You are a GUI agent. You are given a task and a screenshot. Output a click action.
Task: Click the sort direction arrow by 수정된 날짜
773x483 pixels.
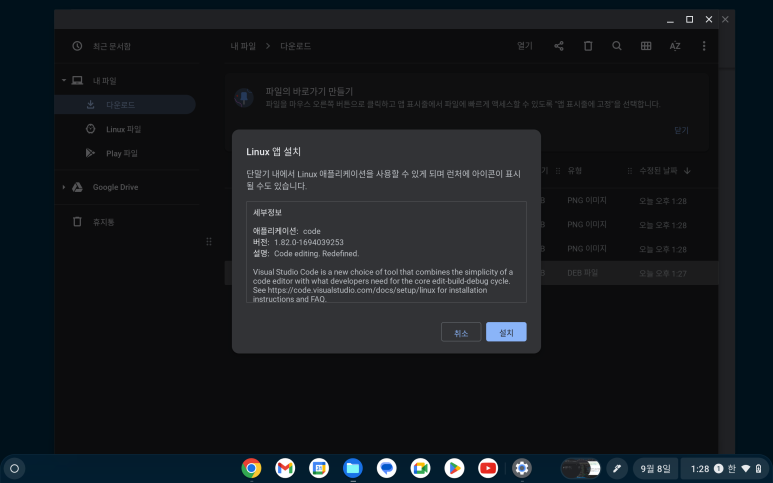click(x=687, y=171)
